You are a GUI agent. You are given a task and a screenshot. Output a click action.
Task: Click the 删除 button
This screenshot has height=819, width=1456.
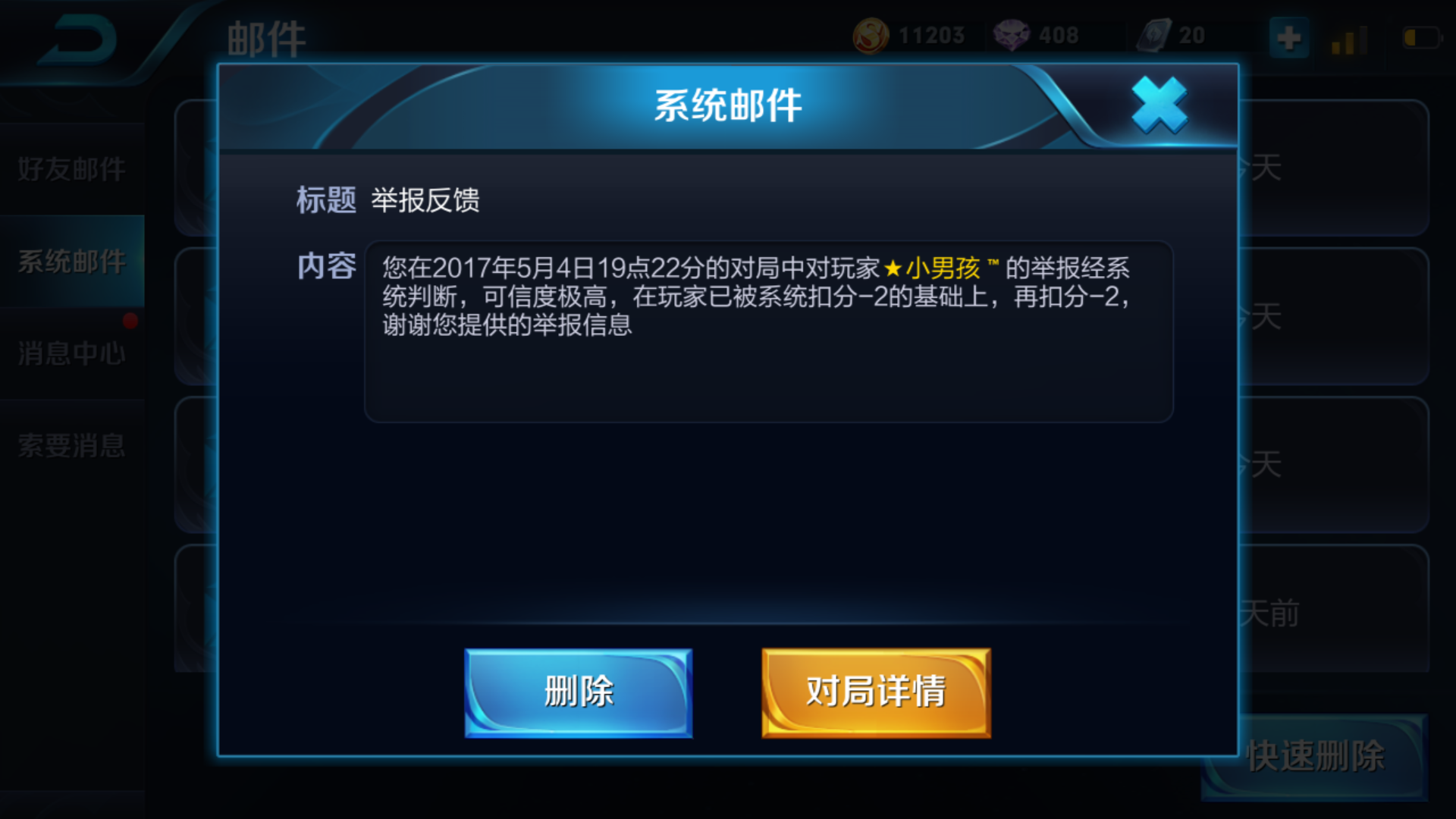point(579,692)
